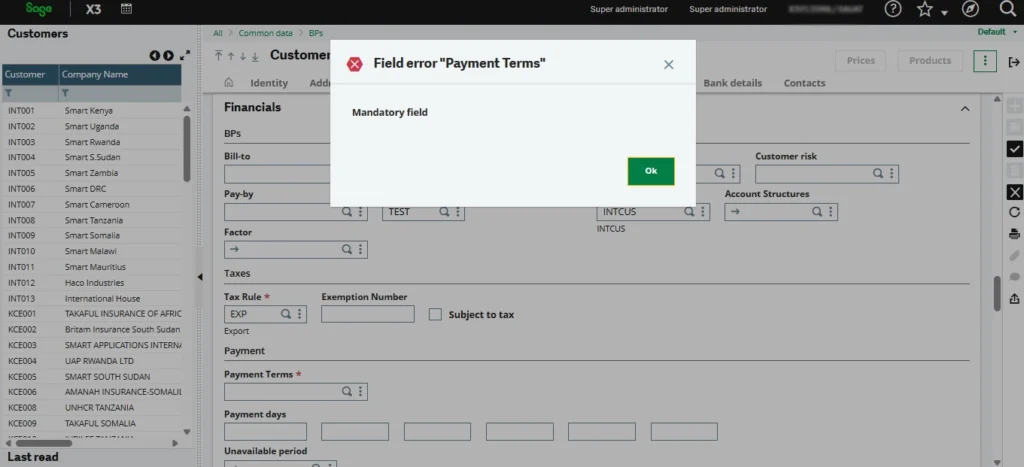The width and height of the screenshot is (1024, 467).
Task: Open the Default view dropdown
Action: coord(997,32)
